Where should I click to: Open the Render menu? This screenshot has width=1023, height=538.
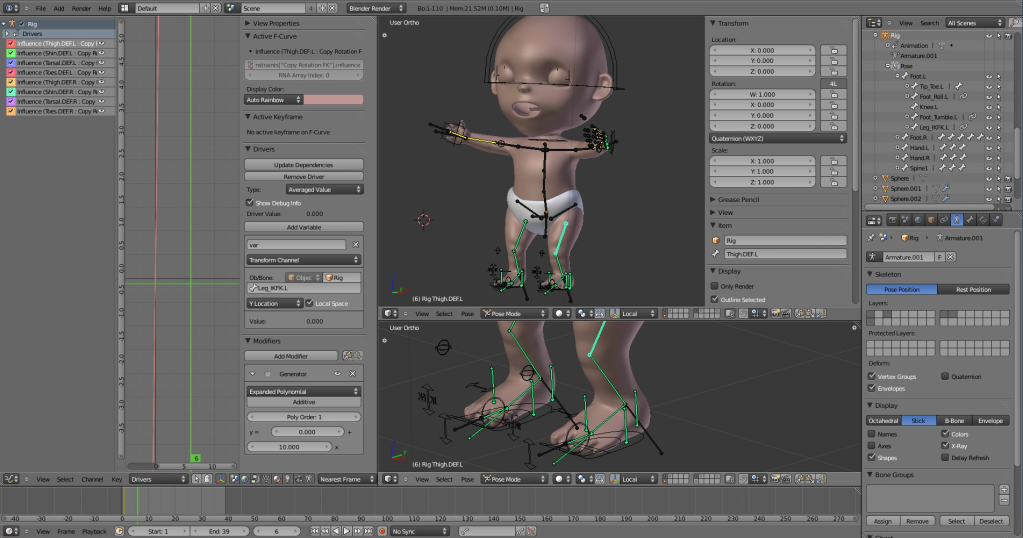click(81, 8)
